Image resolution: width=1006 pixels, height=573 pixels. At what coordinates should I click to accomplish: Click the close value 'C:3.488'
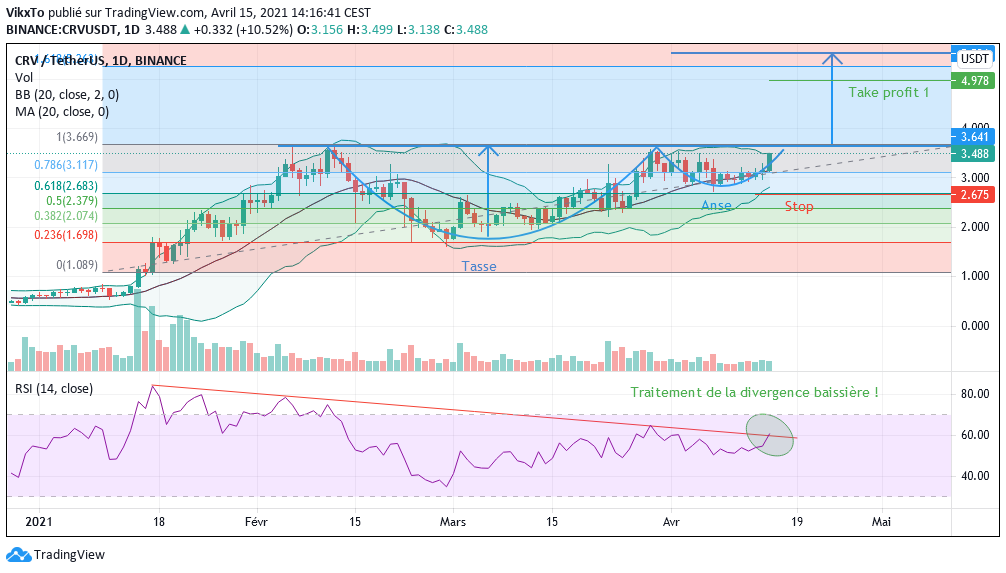click(466, 30)
